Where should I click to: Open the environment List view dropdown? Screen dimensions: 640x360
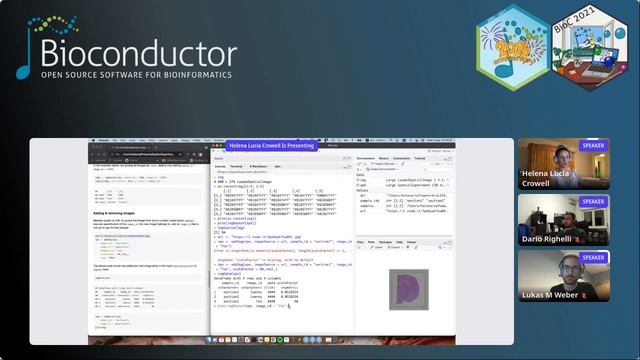pos(437,164)
